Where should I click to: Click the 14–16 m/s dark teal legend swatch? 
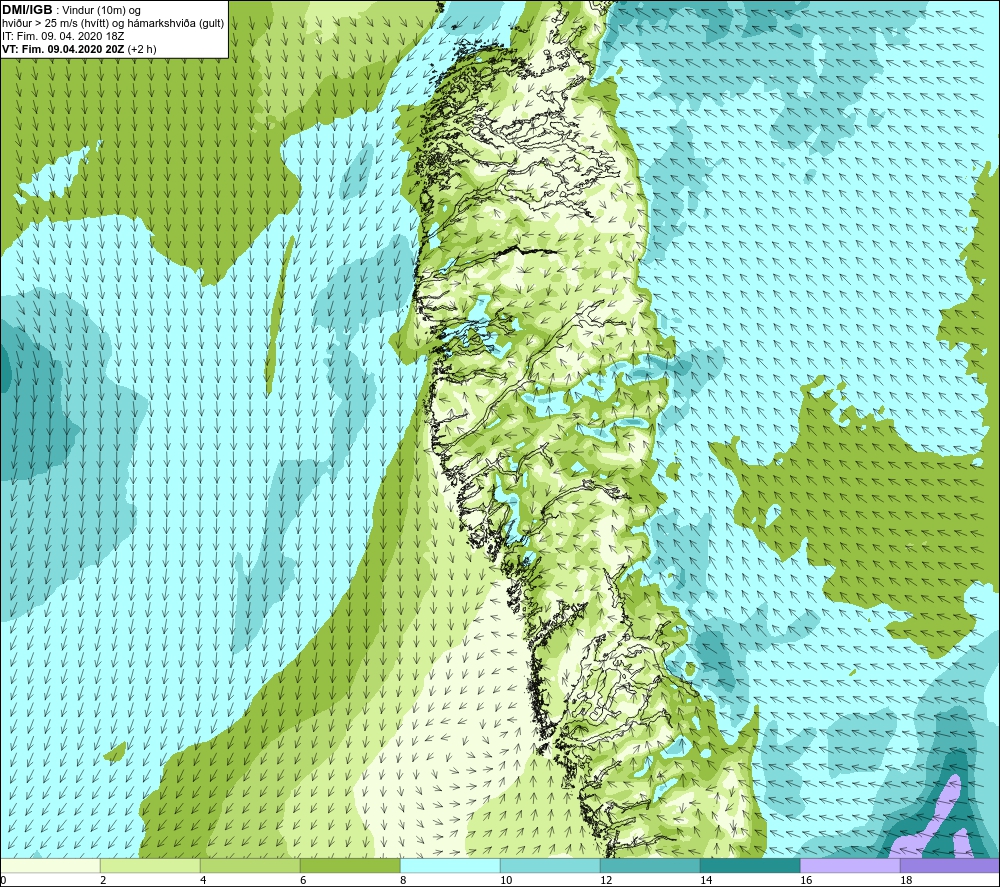point(750,865)
